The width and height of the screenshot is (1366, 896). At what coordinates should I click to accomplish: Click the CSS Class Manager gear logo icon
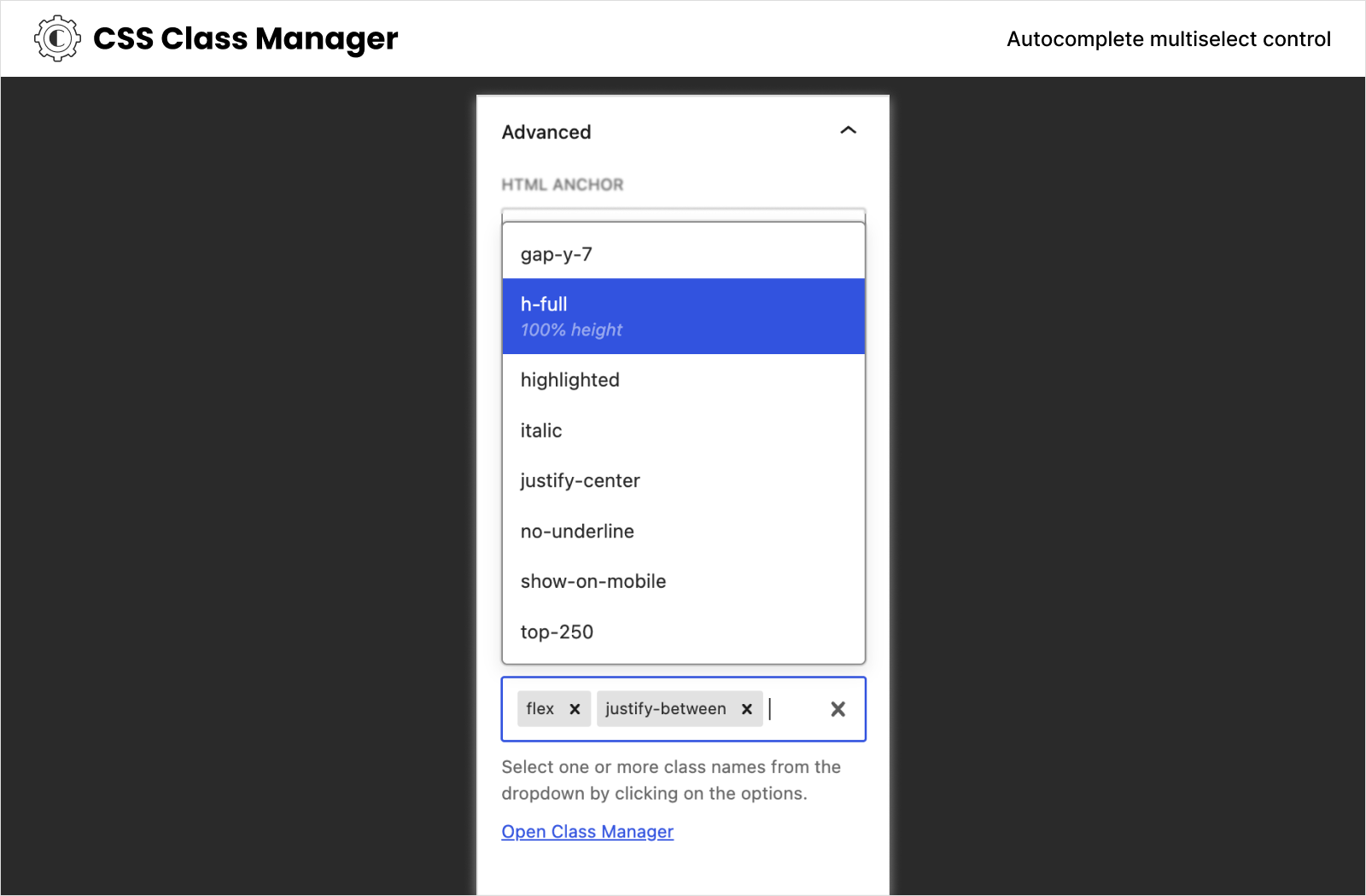tap(56, 38)
